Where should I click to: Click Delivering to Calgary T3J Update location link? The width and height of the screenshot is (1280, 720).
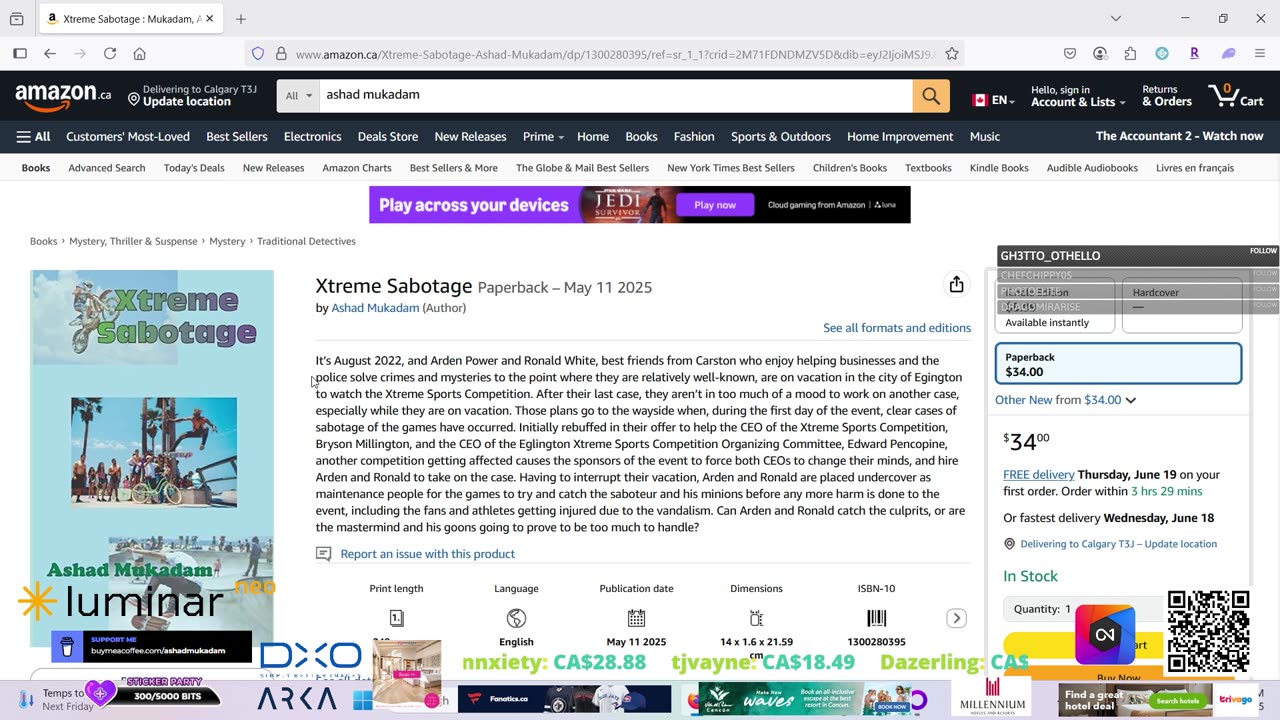tap(1119, 544)
